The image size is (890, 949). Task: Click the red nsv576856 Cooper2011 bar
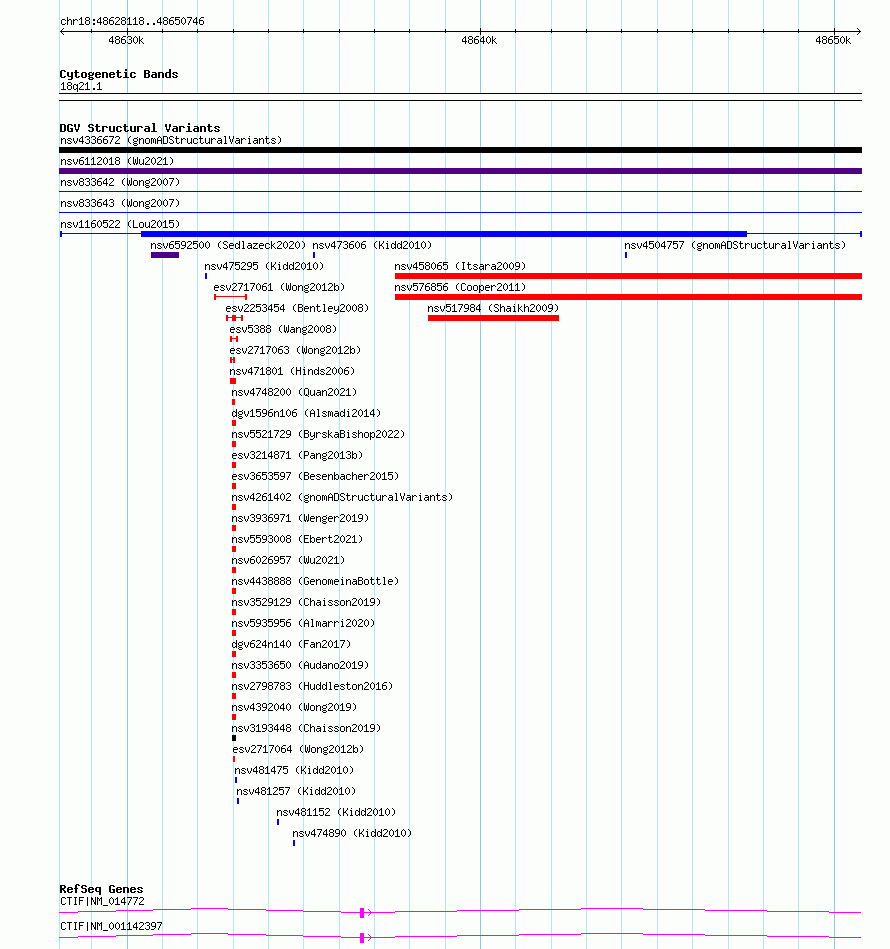(x=628, y=297)
